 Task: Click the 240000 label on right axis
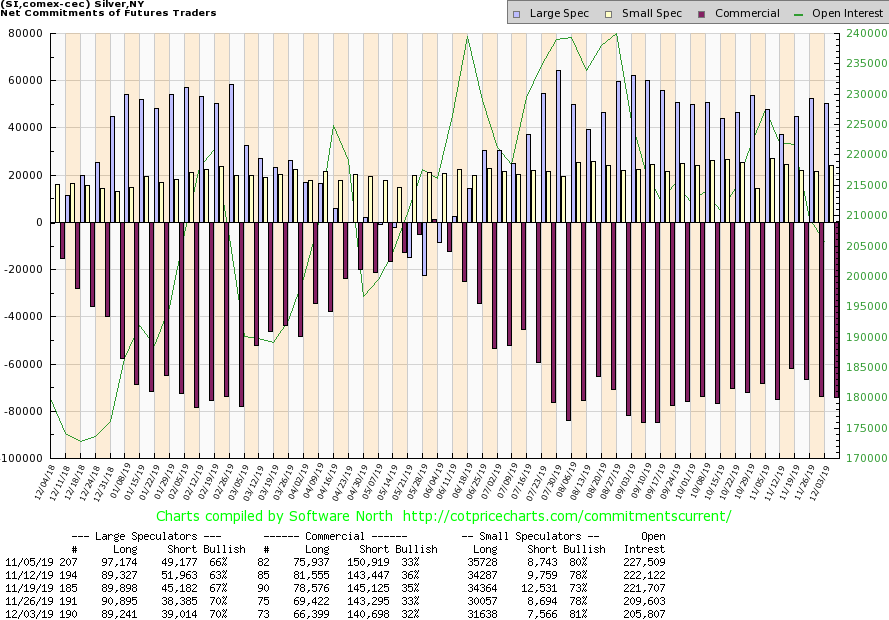865,33
